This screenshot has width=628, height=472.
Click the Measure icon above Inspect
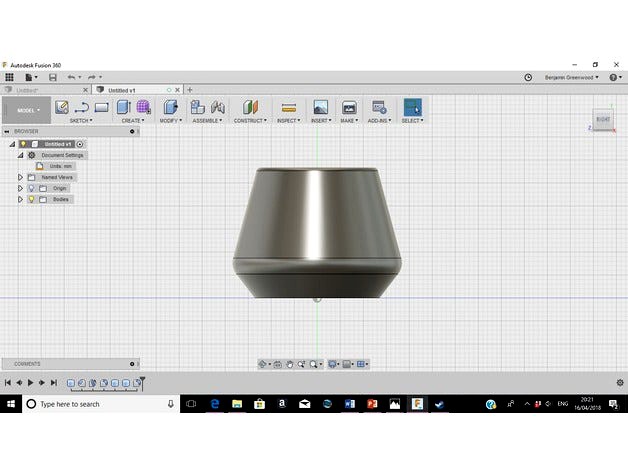288,107
